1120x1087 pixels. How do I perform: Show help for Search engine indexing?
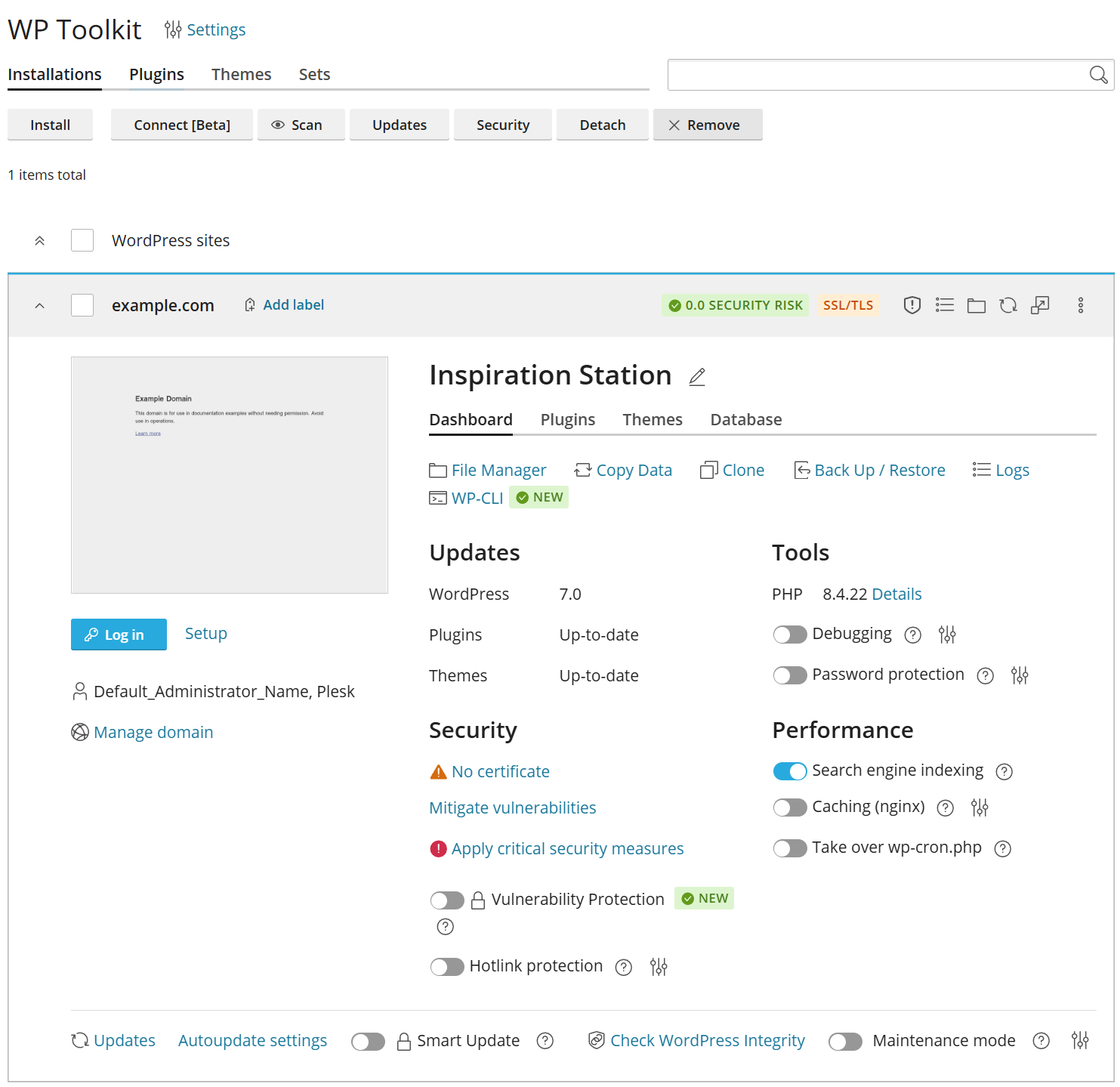coord(1004,772)
